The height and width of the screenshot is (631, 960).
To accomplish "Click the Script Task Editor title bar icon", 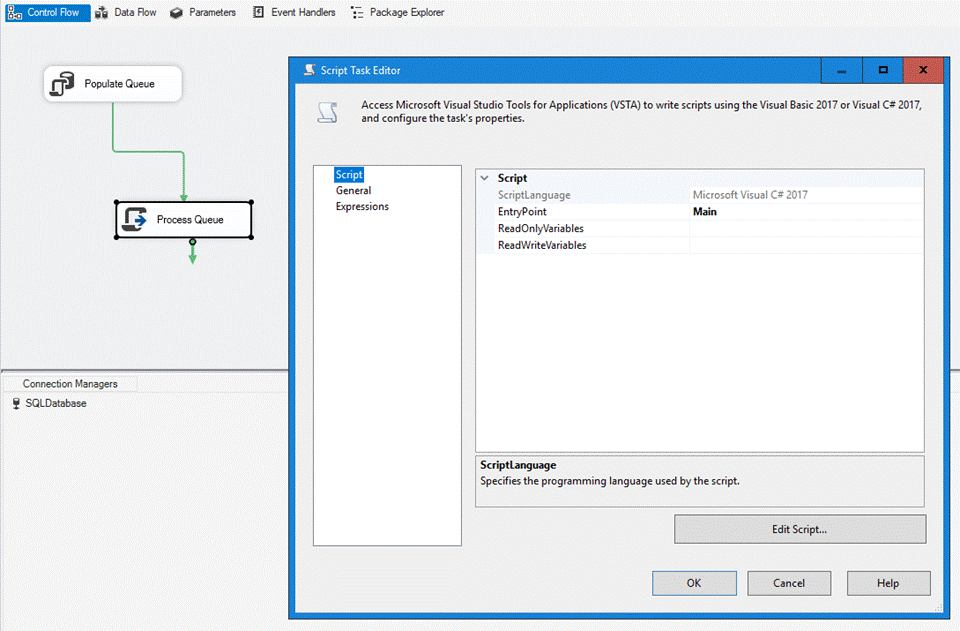I will (309, 71).
